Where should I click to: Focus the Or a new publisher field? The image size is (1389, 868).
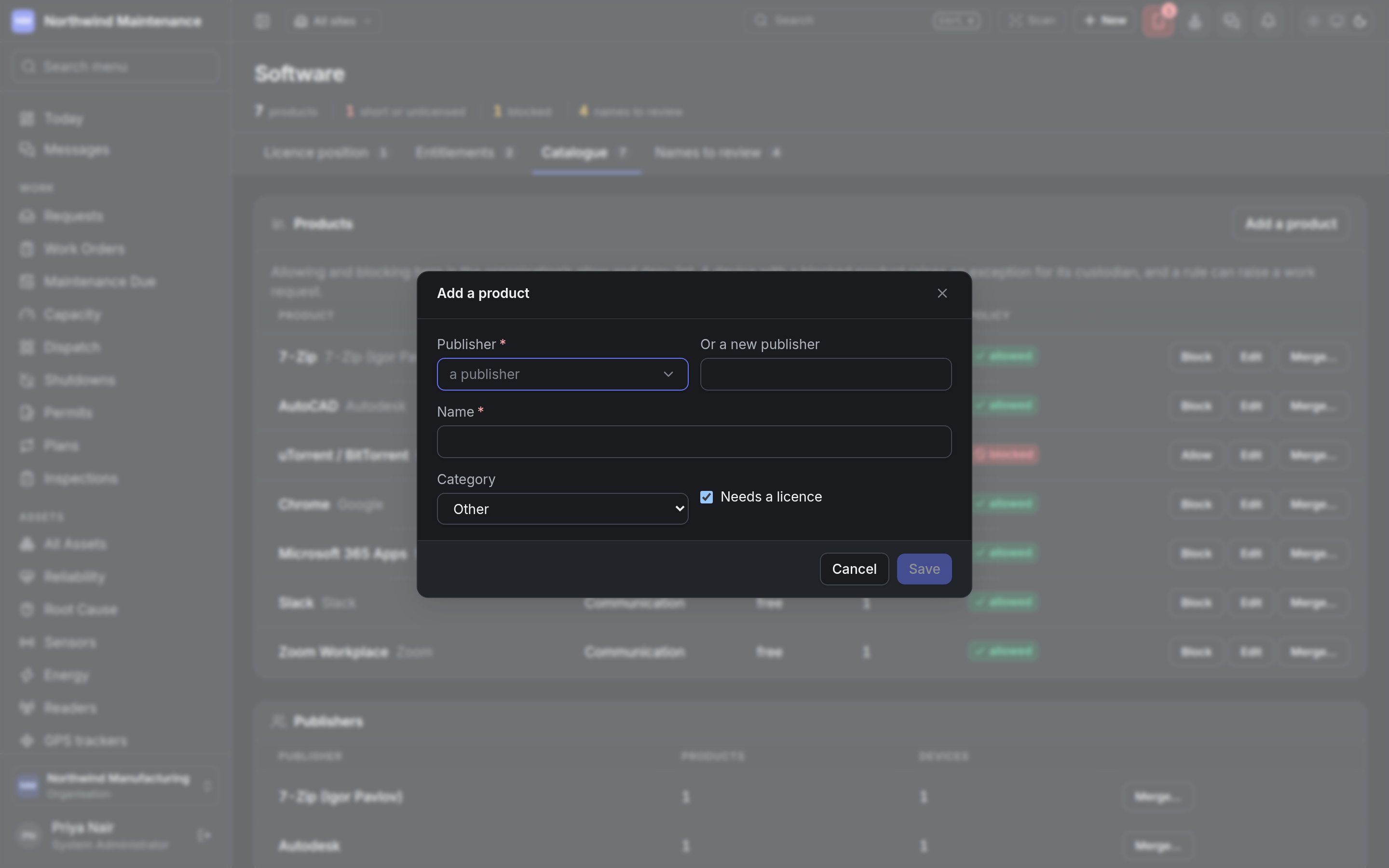(x=826, y=374)
